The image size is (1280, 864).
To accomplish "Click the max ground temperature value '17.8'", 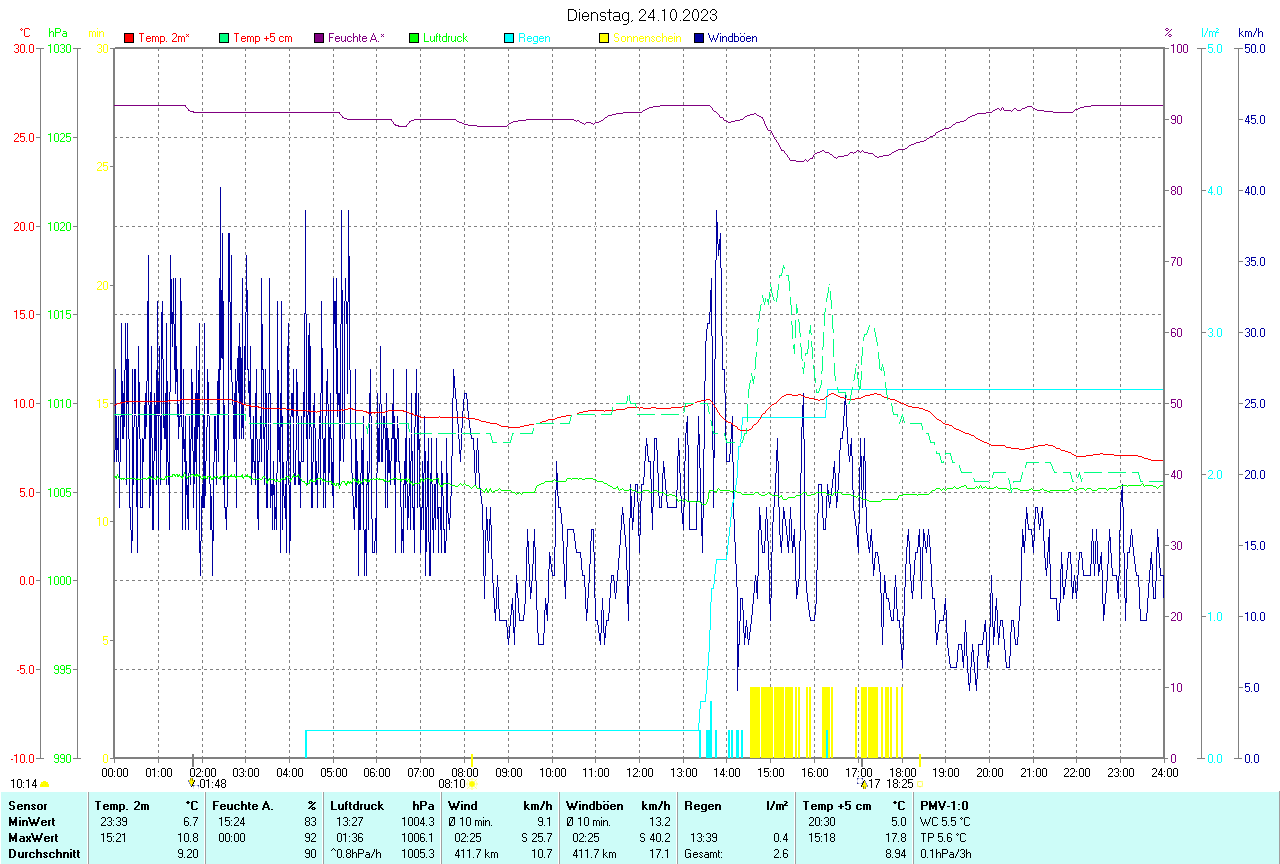I will [896, 837].
